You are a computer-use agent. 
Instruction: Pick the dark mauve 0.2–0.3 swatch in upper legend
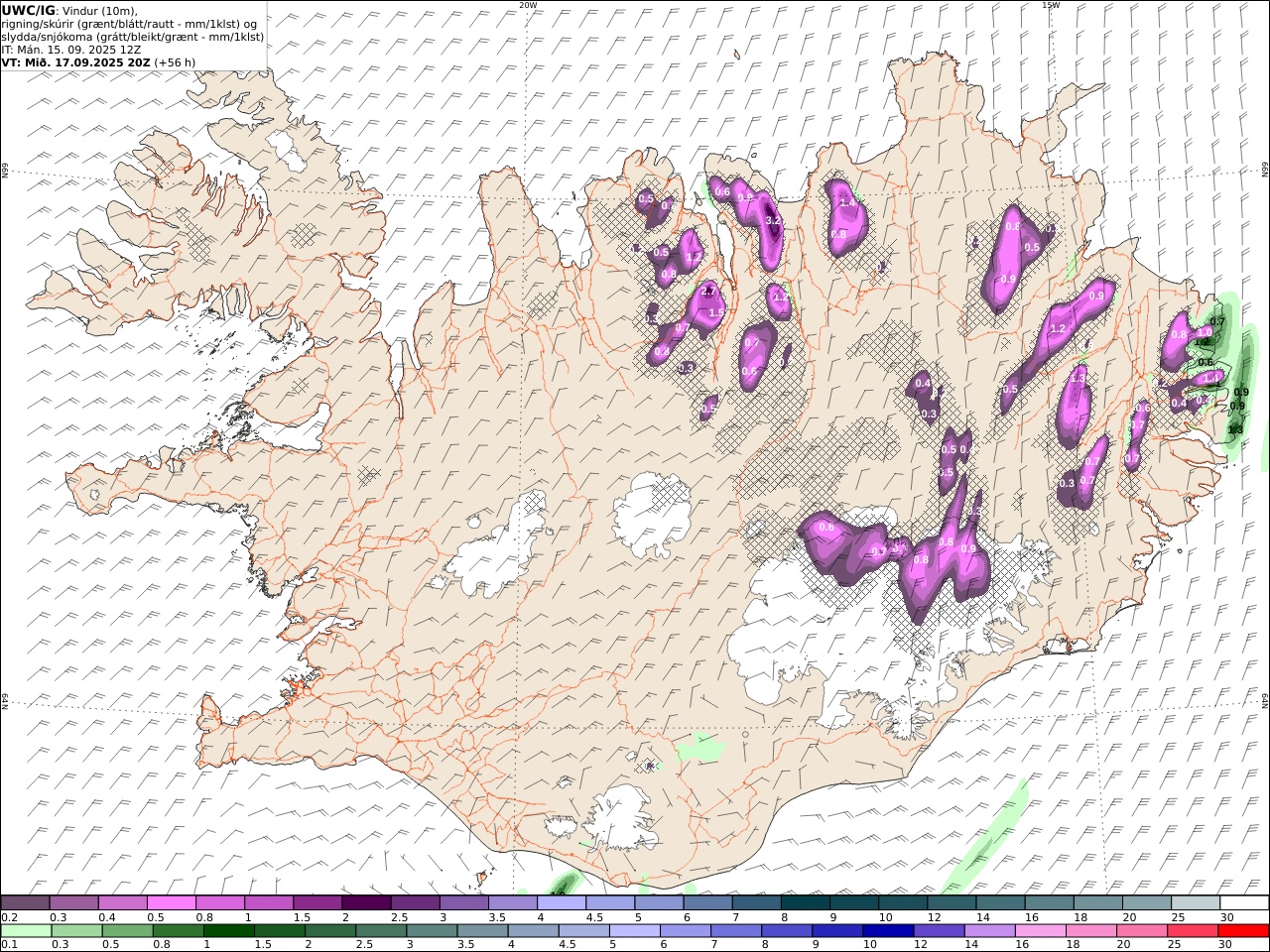point(26,903)
